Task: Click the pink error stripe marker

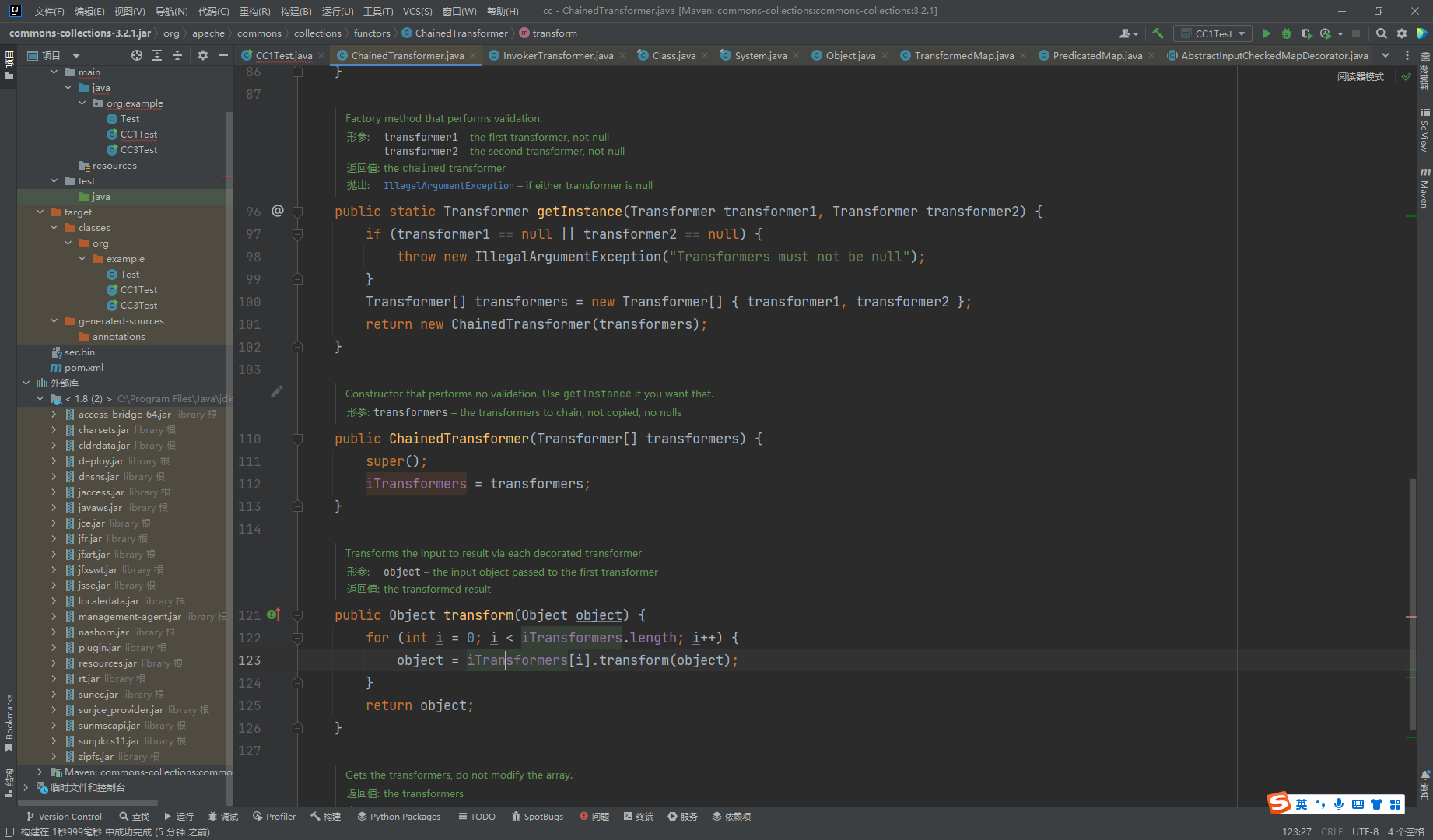Action: 1411,617
